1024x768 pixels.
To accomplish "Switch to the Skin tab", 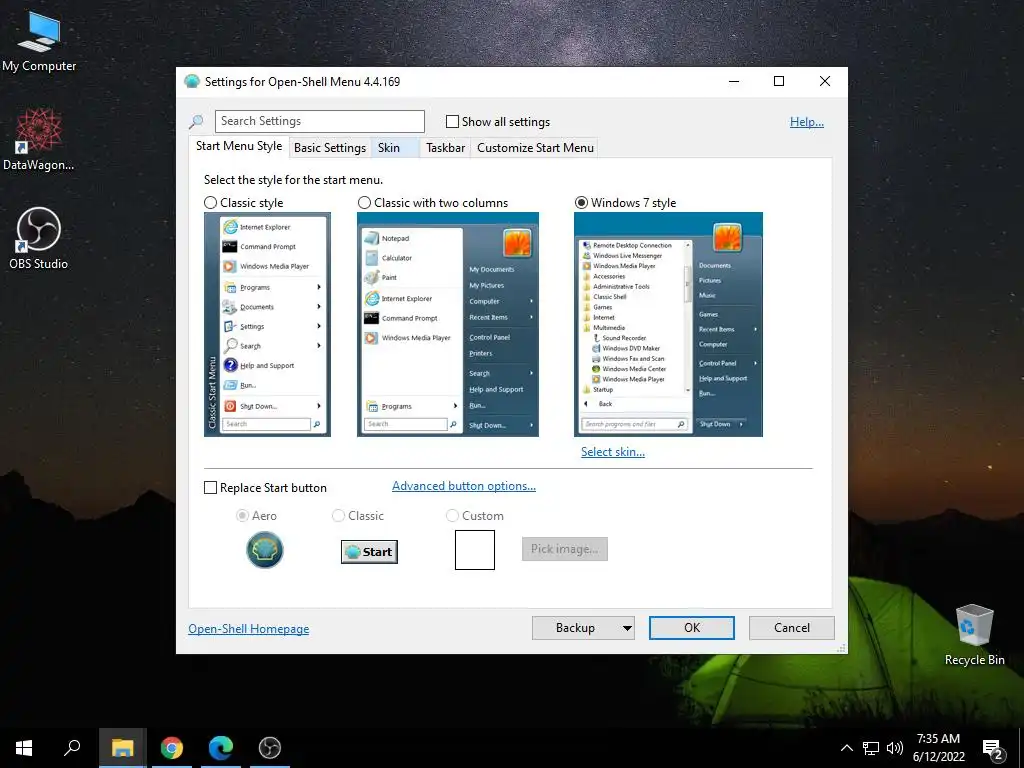I will pyautogui.click(x=394, y=148).
